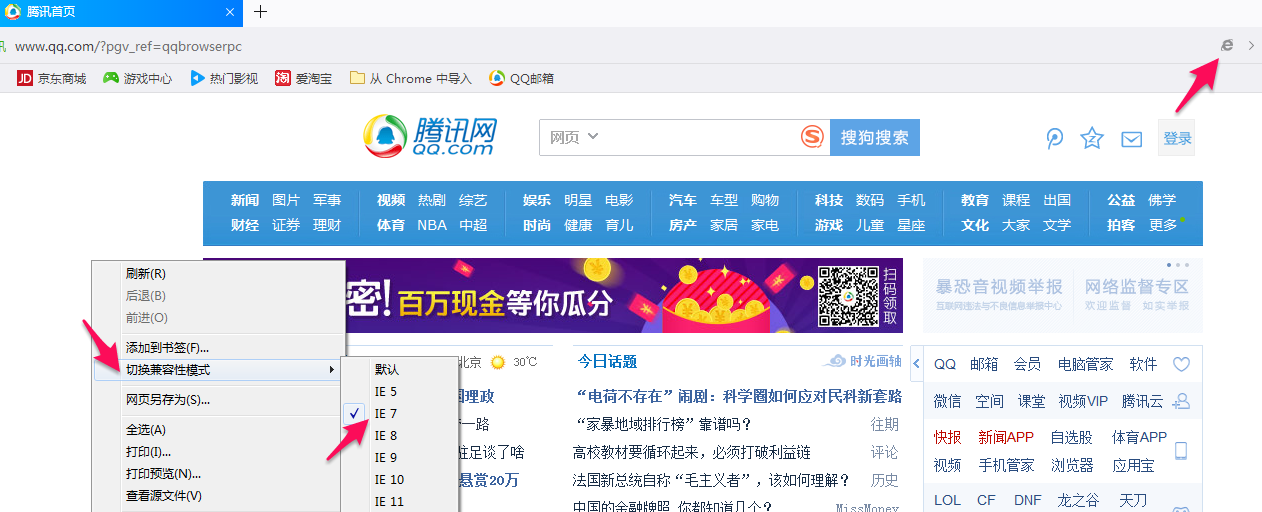
Task: Open the 娱乐 navigation link
Action: (x=537, y=200)
